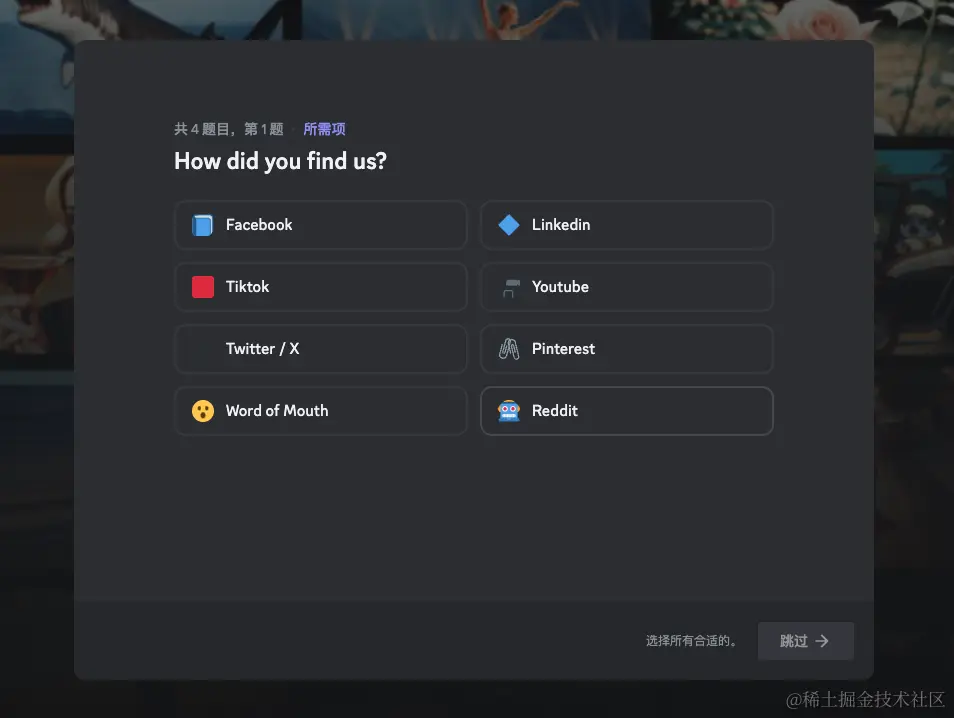Image resolution: width=954 pixels, height=718 pixels.
Task: Click the 'How did you find us?' heading
Action: [x=280, y=161]
